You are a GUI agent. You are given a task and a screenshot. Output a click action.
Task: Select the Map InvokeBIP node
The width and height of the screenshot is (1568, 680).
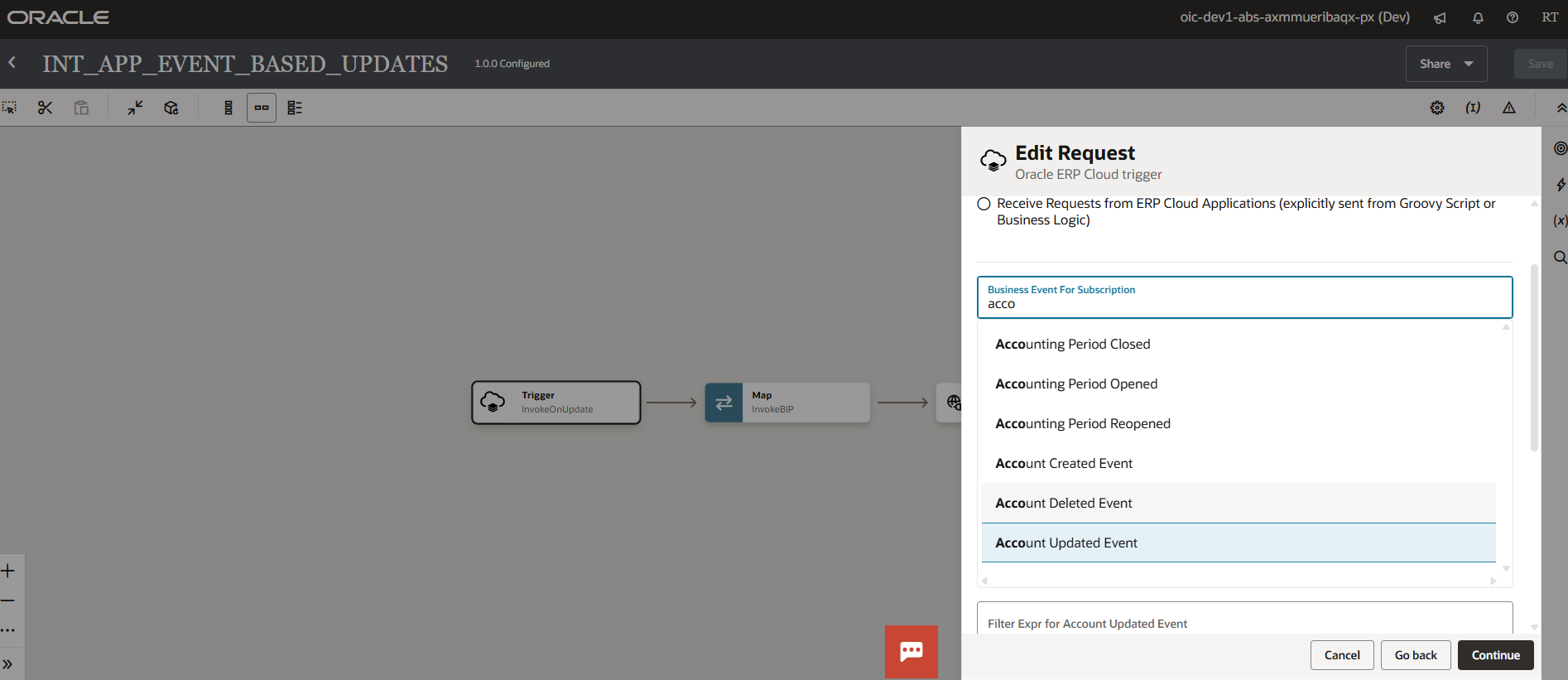787,403
